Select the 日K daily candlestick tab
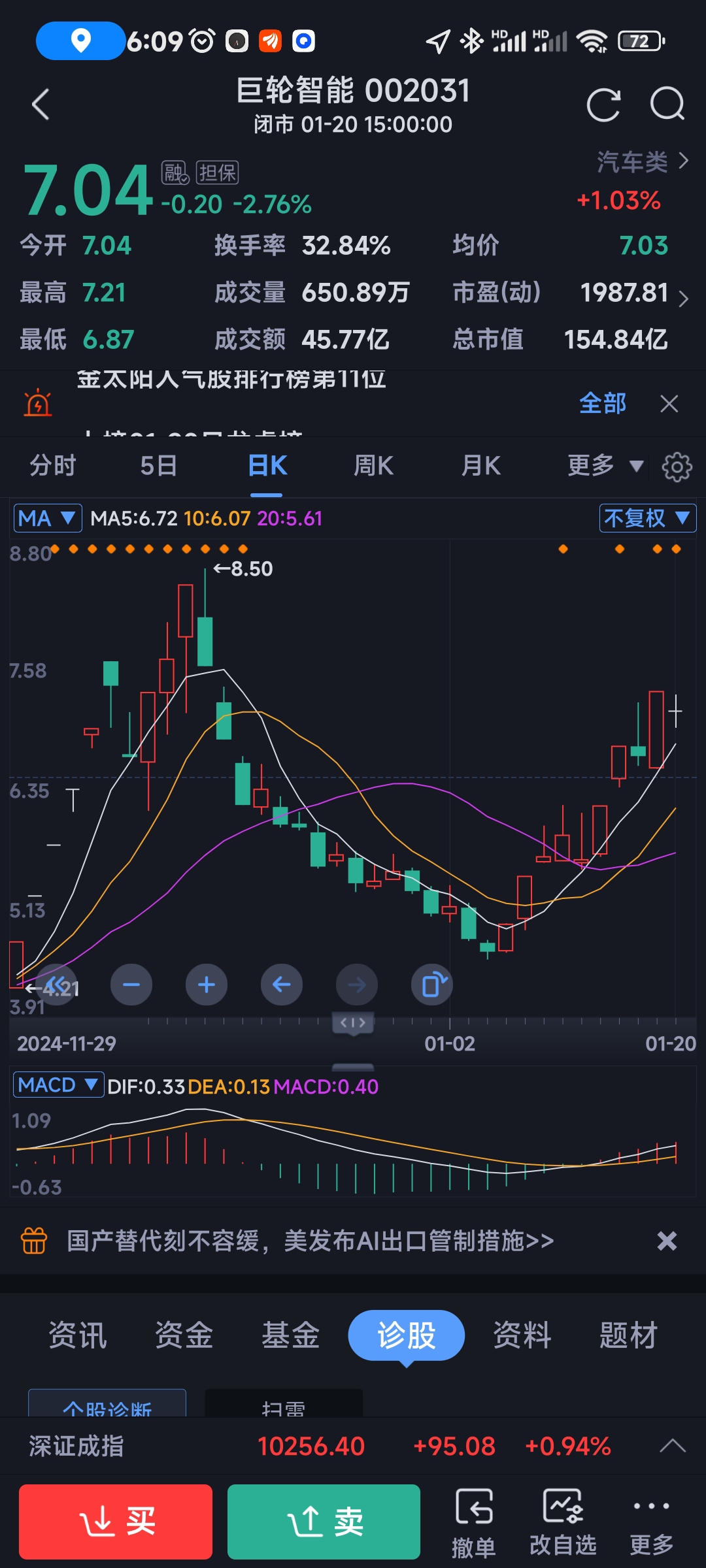The width and height of the screenshot is (706, 1568). click(267, 466)
